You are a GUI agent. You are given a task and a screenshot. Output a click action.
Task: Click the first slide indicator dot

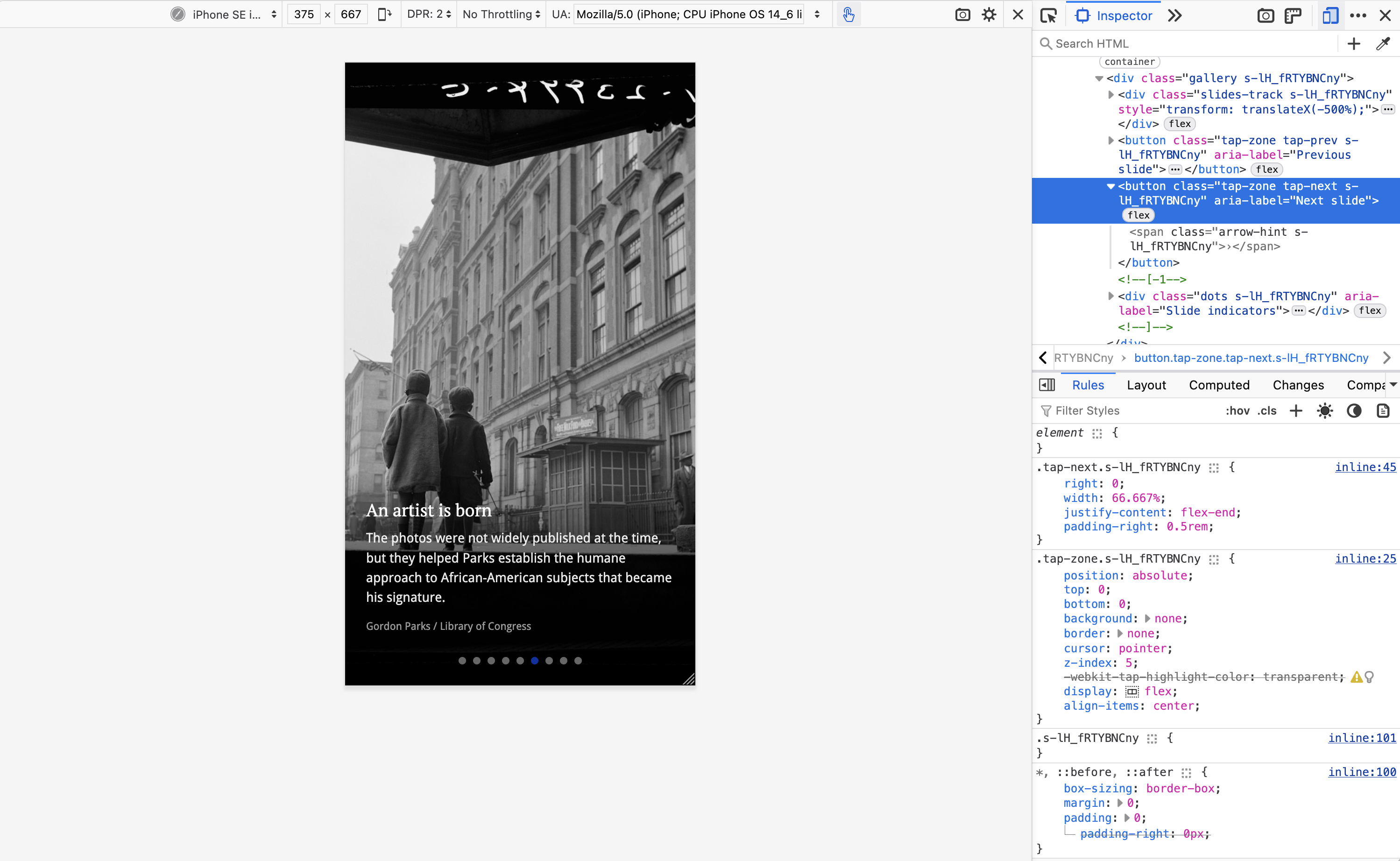tap(462, 661)
